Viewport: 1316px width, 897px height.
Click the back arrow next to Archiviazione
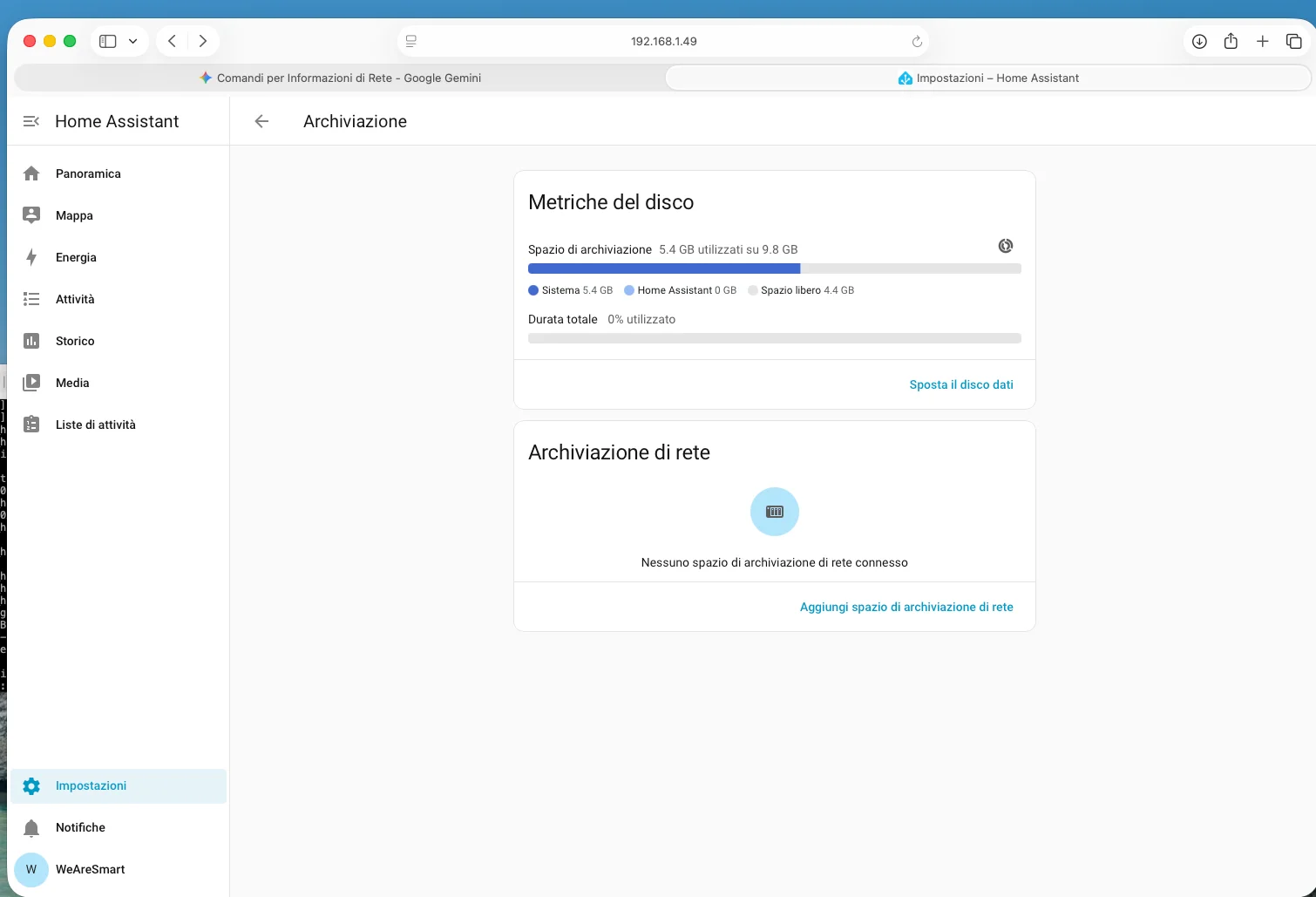[261, 121]
